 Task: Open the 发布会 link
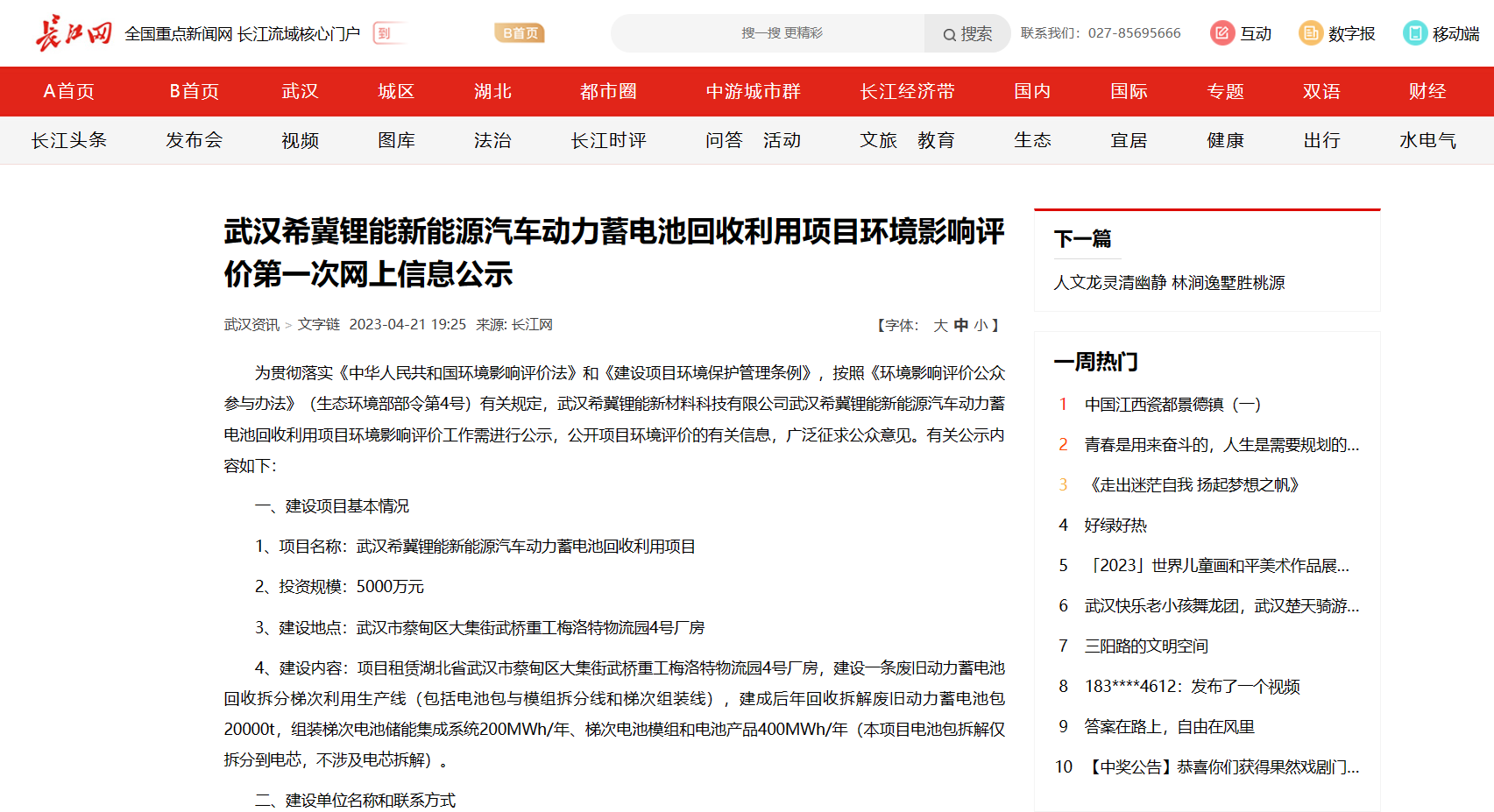point(195,140)
